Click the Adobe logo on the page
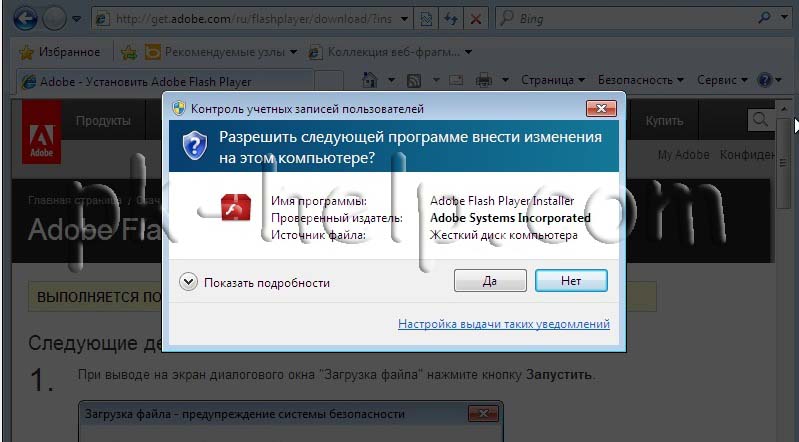 coord(41,132)
